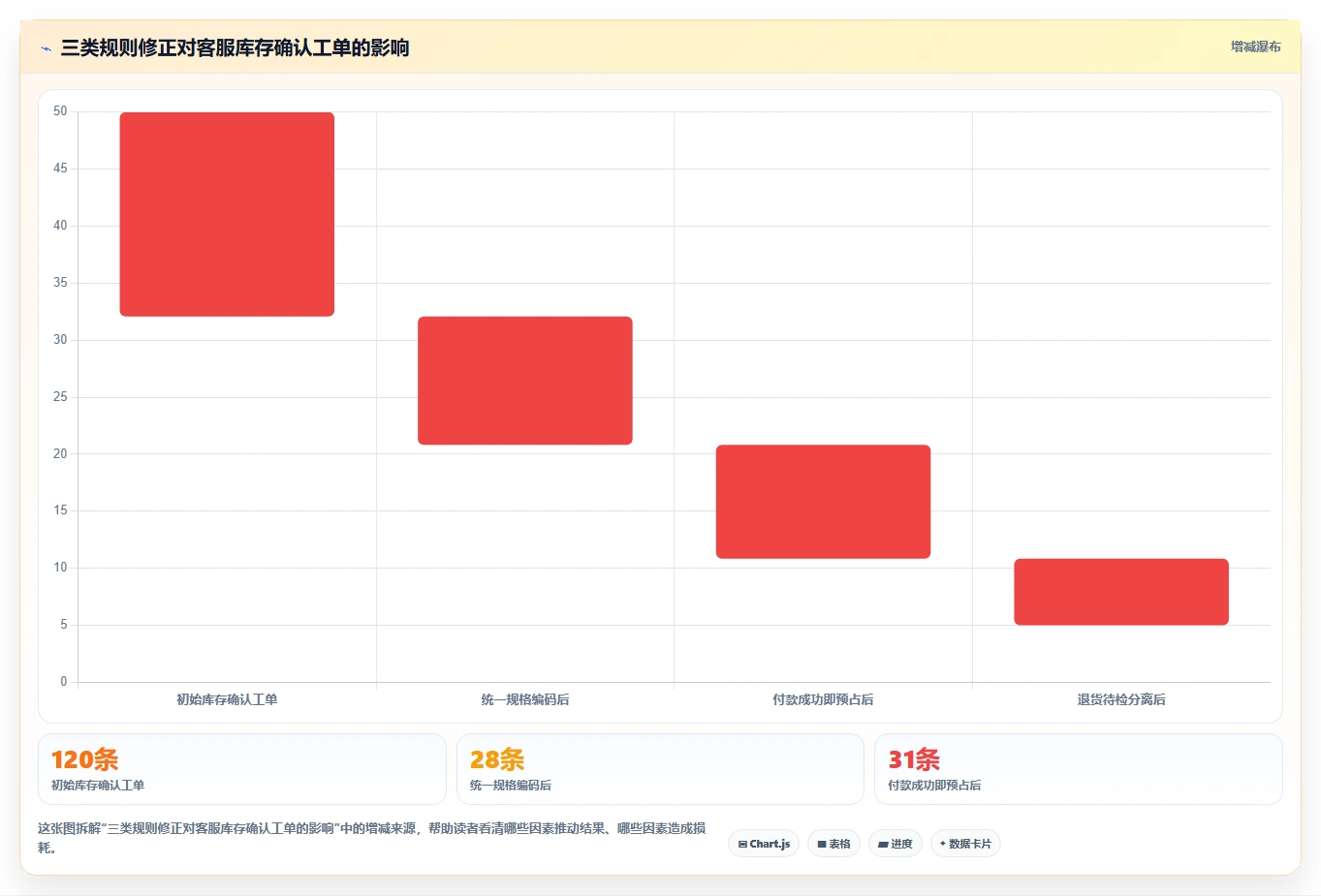Open the 120条 初始库存确认工单 card
This screenshot has height=896, width=1321.
[242, 769]
